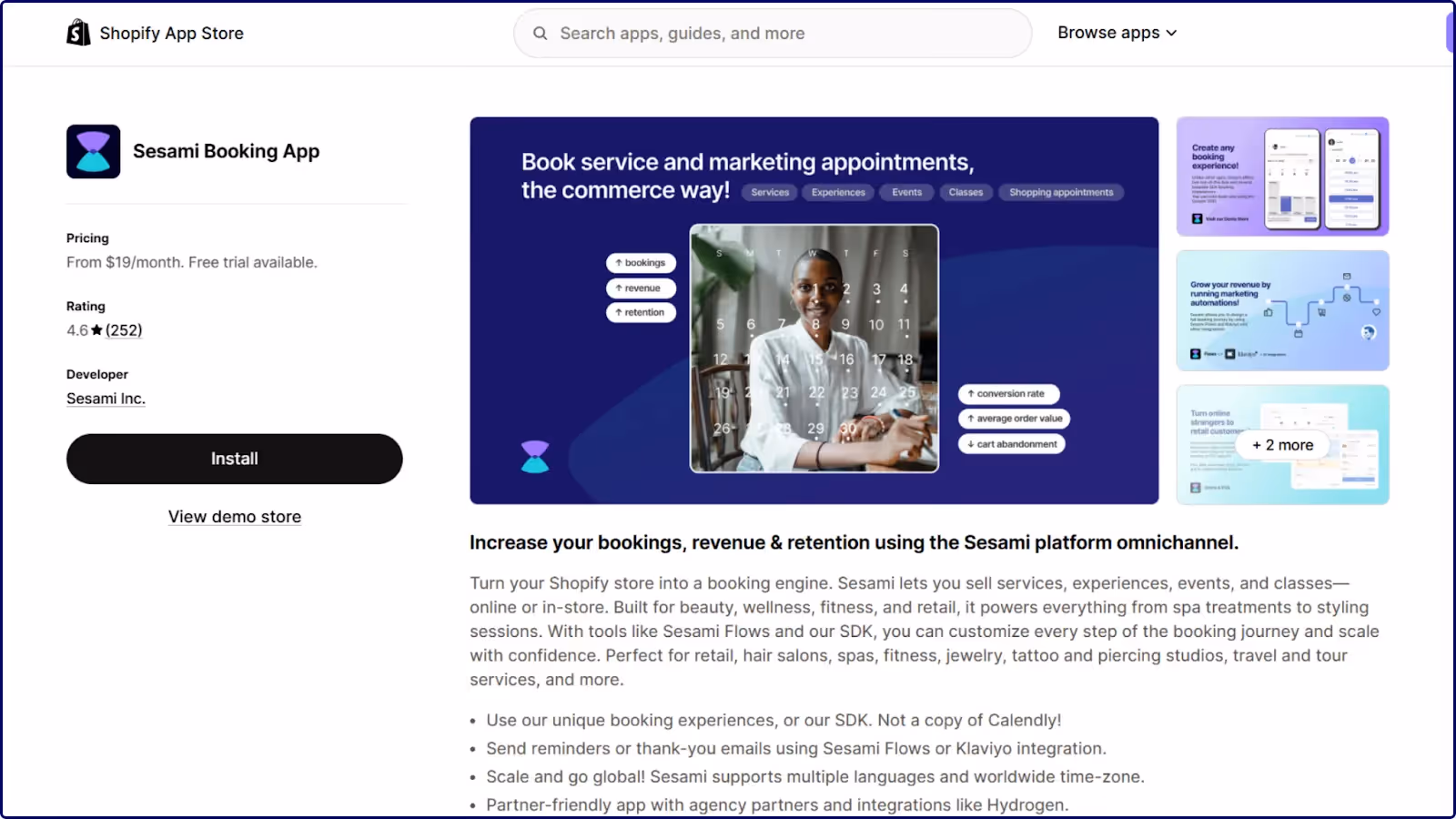
Task: Click the Classes tag in the banner
Action: pos(966,192)
